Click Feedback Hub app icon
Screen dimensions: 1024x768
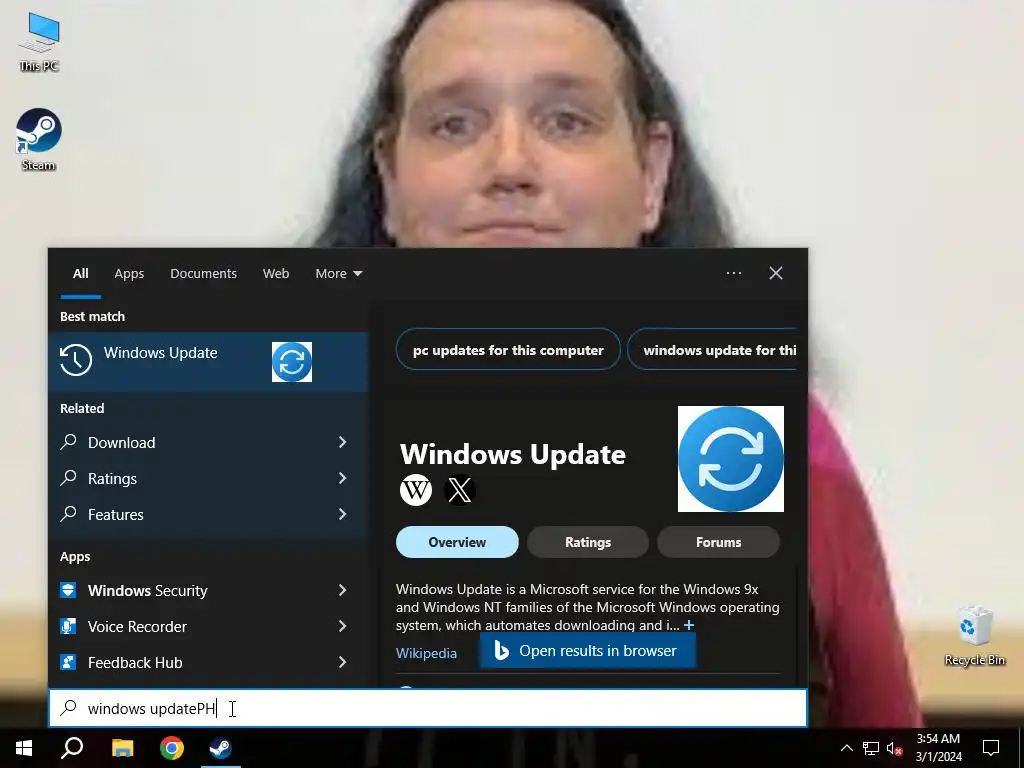(68, 662)
